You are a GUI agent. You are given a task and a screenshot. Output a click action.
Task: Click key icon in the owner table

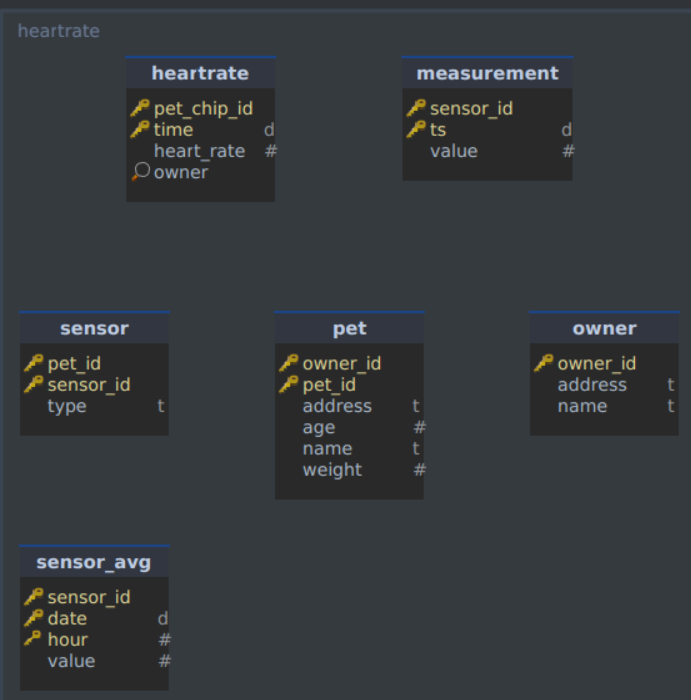tap(544, 363)
